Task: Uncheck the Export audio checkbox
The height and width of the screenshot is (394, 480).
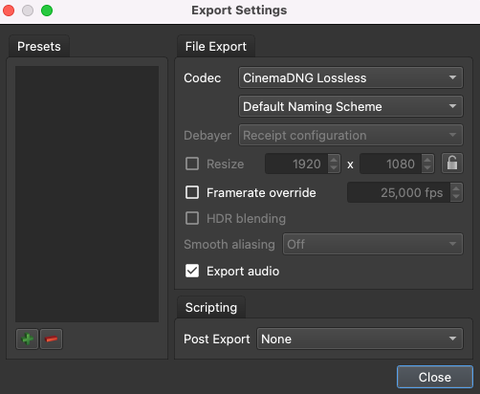Action: click(x=192, y=271)
